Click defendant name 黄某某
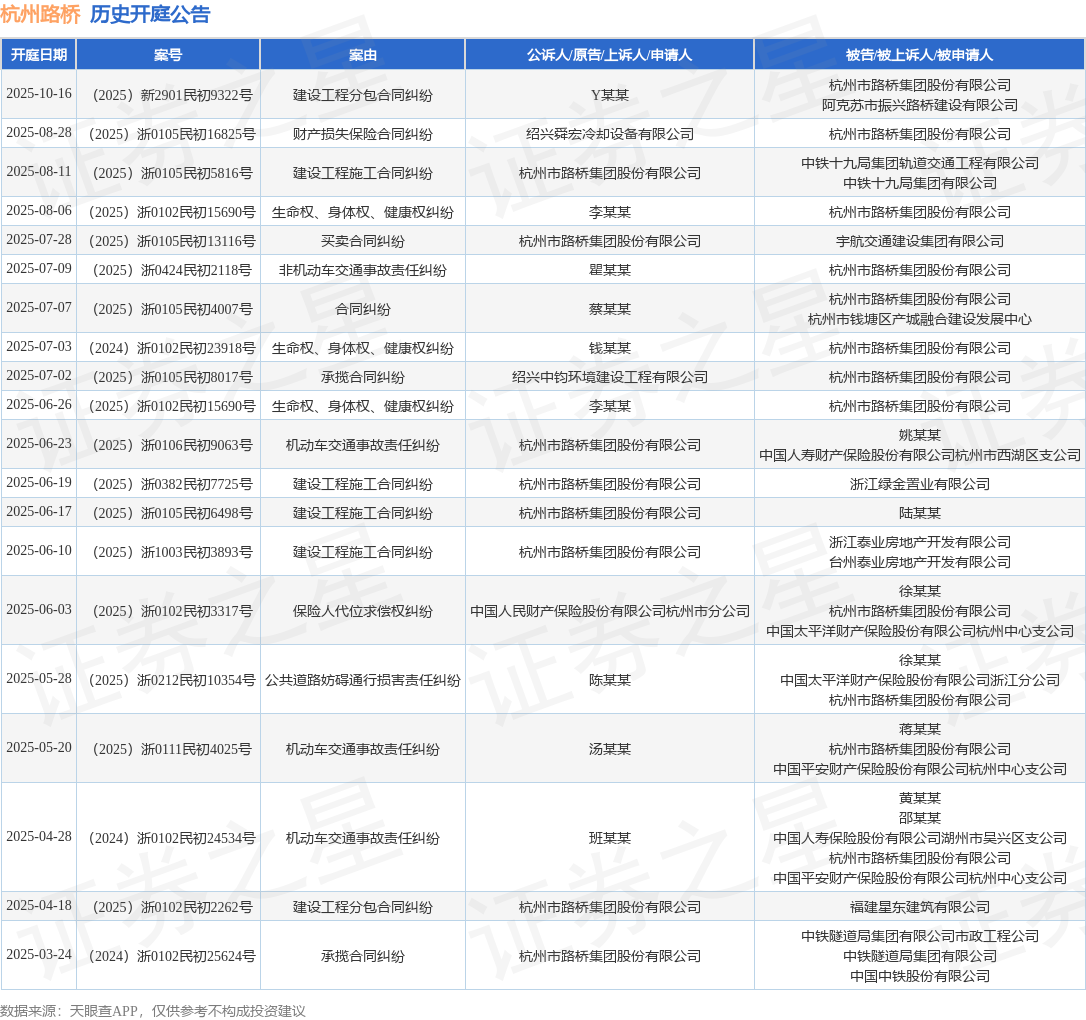1086x1020 pixels. 920,798
